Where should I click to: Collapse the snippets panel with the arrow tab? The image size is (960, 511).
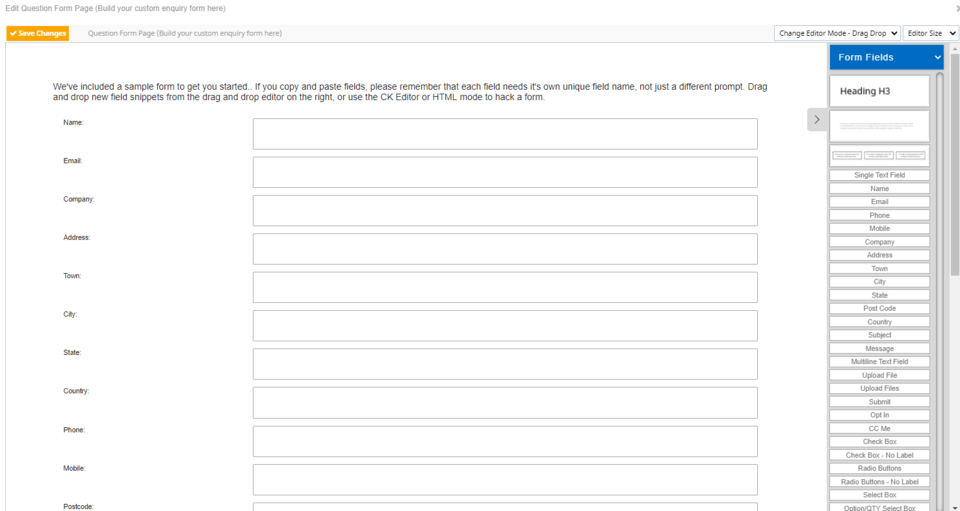pyautogui.click(x=817, y=120)
